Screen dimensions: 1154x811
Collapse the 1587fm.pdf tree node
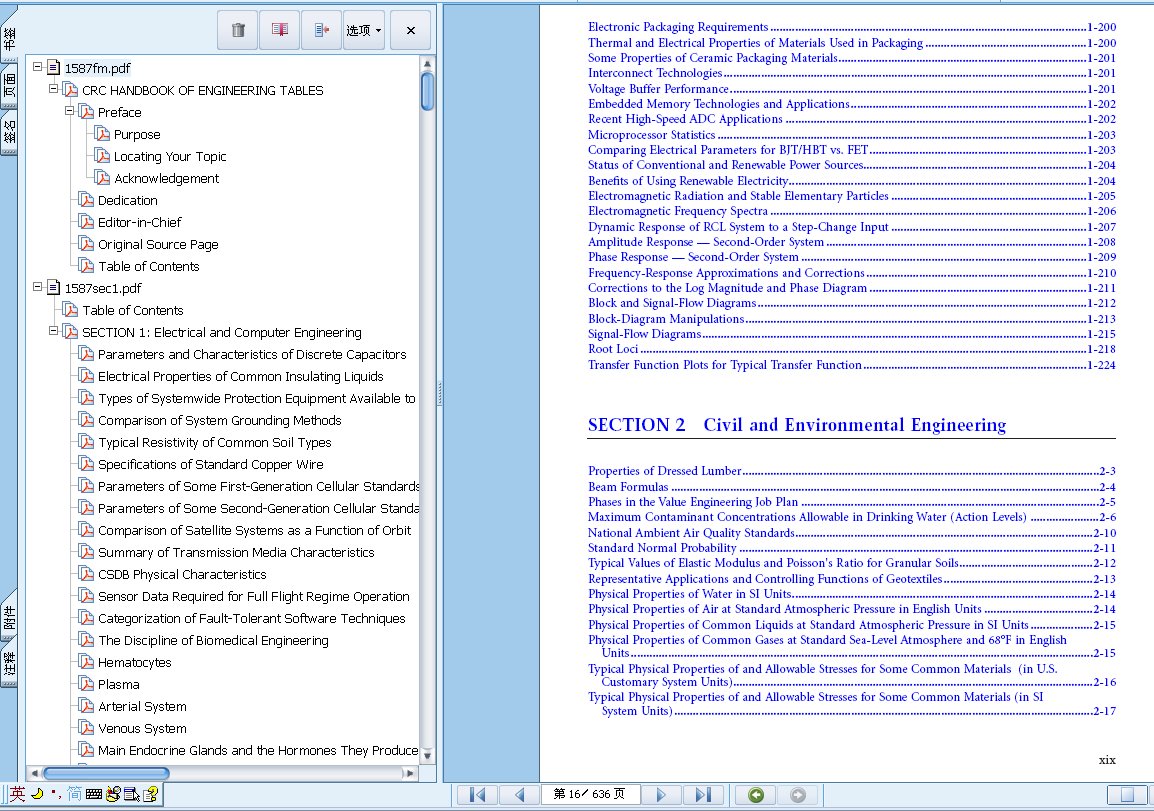click(37, 66)
